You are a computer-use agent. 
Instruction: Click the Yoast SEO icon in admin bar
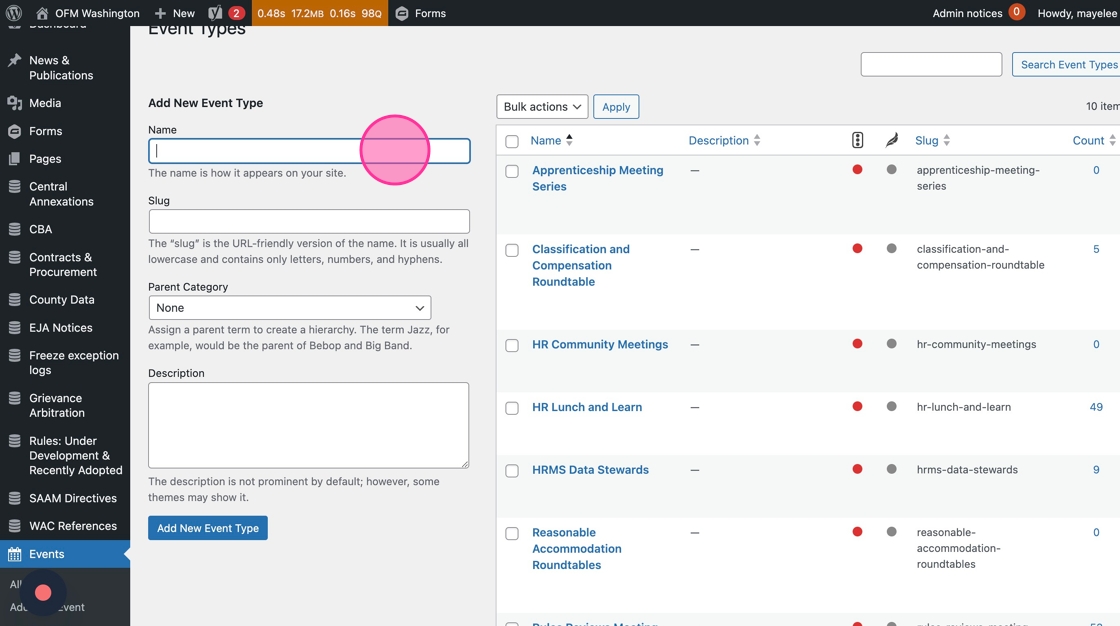pos(215,13)
